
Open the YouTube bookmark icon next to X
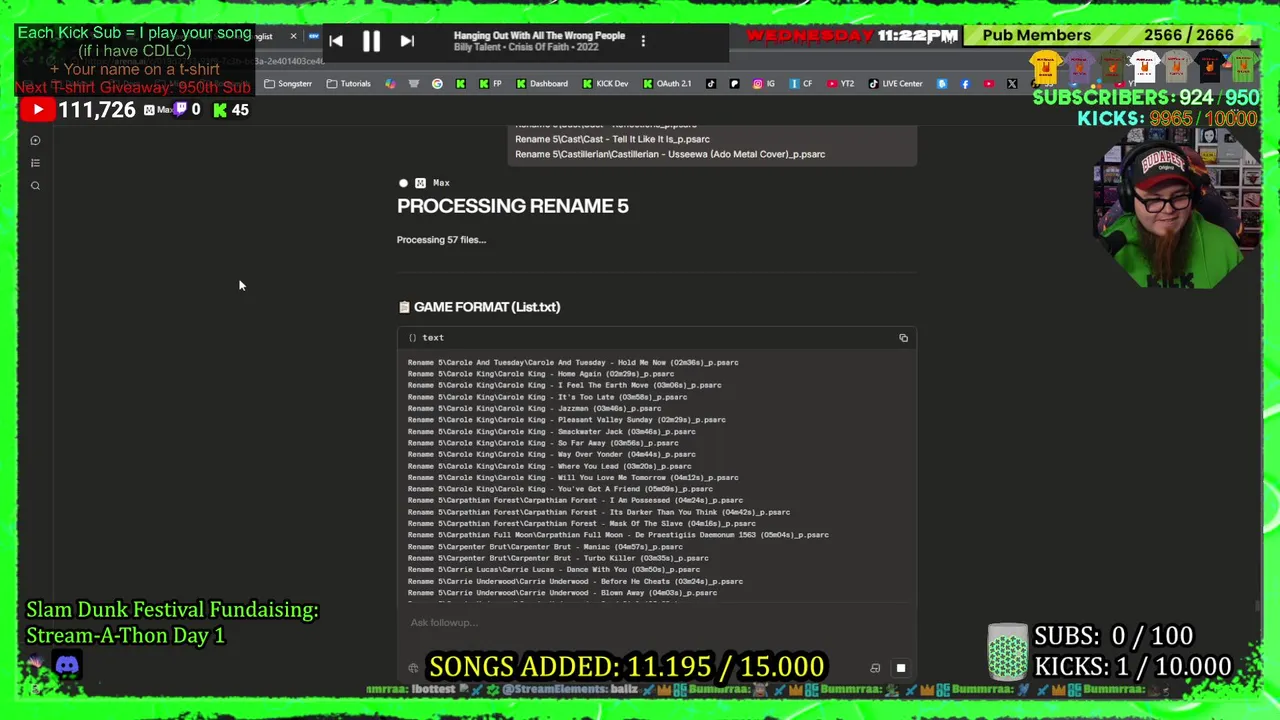pos(989,84)
